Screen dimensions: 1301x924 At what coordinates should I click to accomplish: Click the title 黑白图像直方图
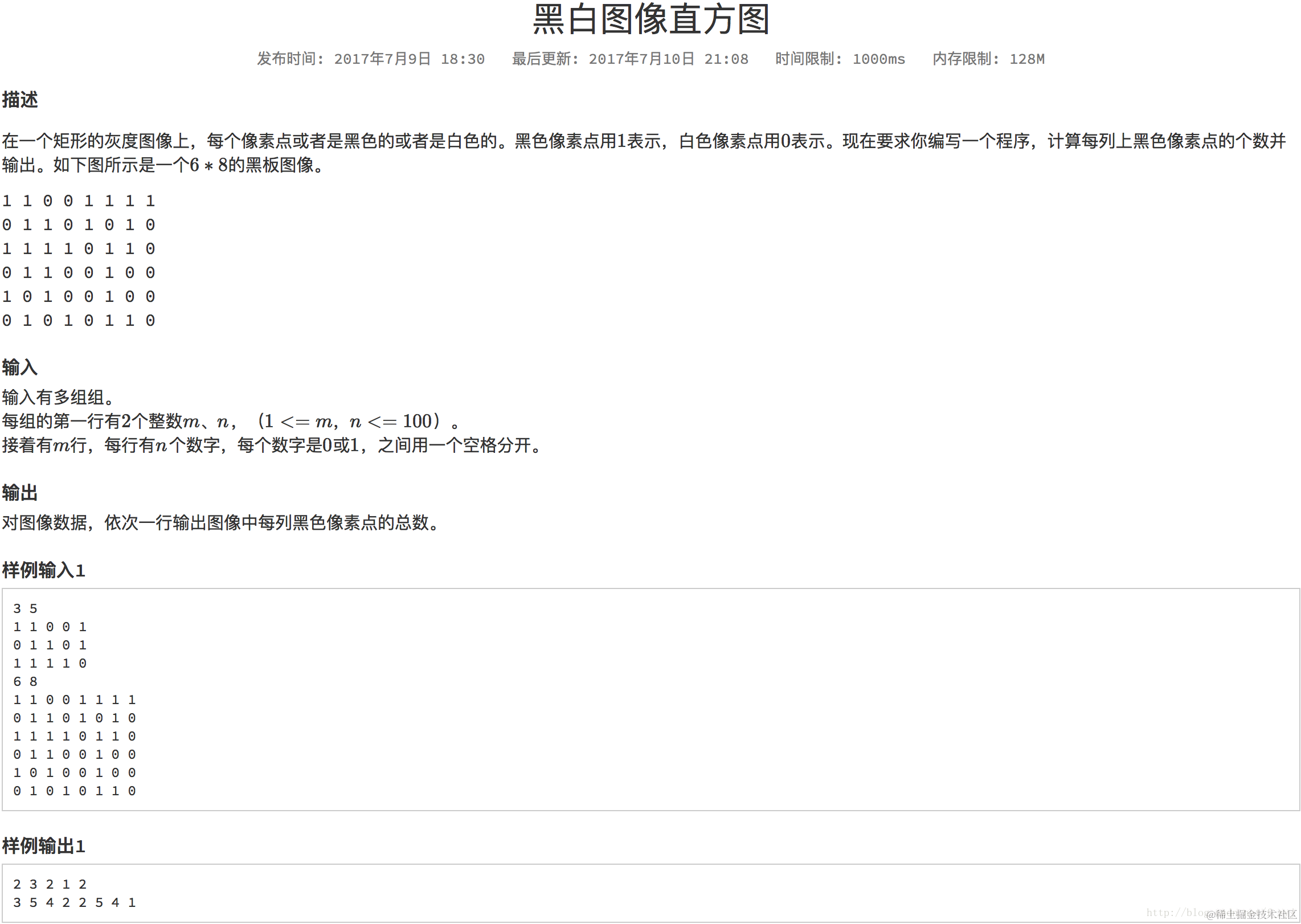pos(650,19)
